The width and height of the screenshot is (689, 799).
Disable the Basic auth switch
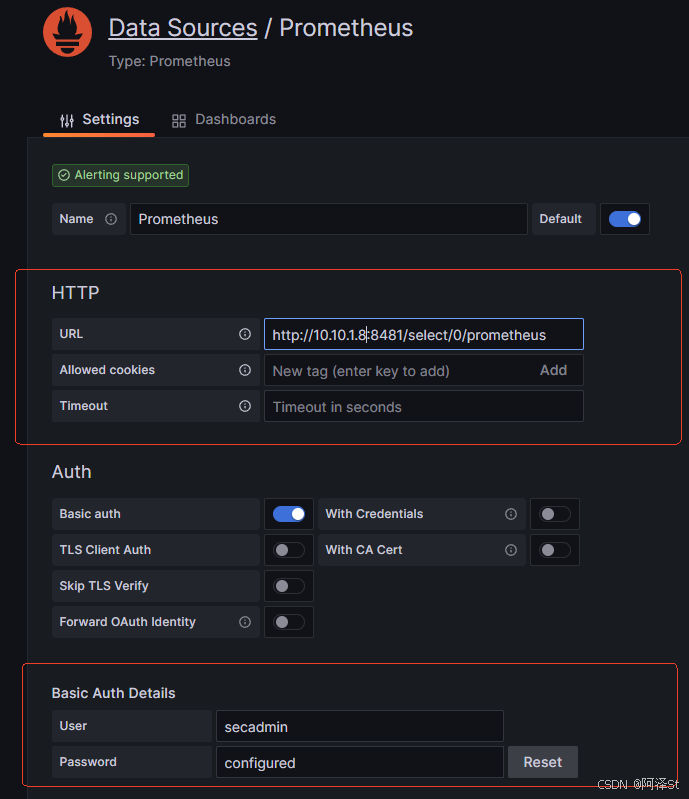289,514
